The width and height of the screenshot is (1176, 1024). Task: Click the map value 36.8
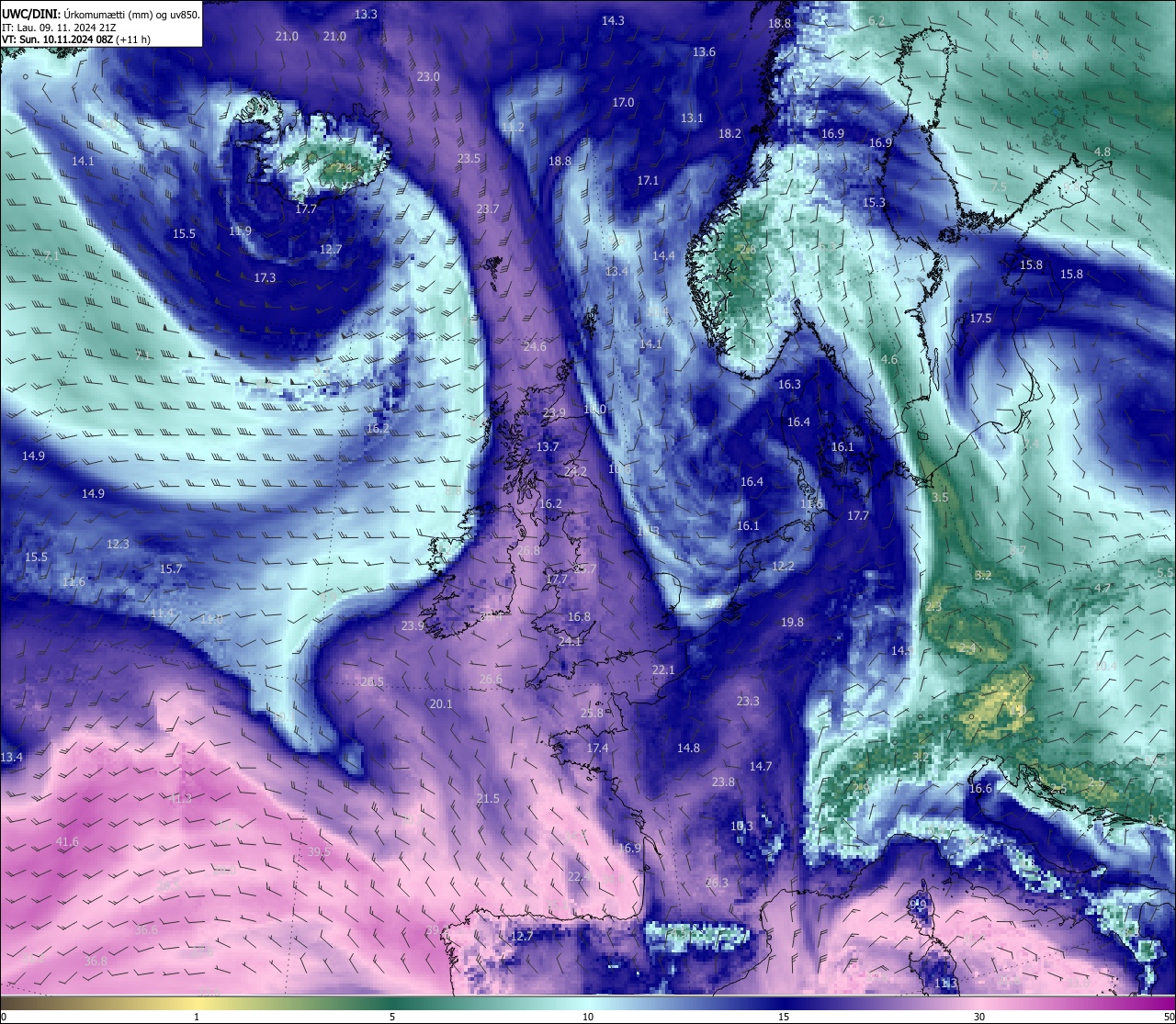tap(96, 962)
